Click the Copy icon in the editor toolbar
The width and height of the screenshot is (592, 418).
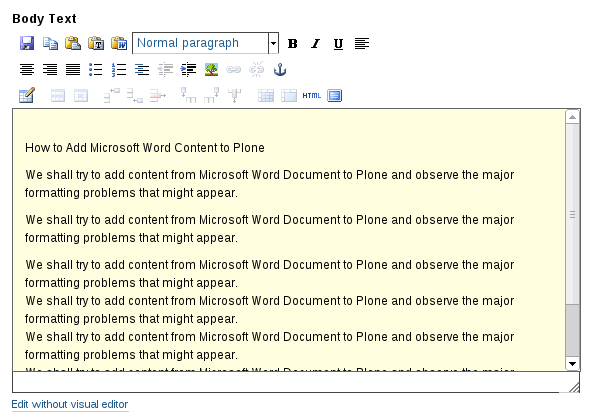pos(50,43)
